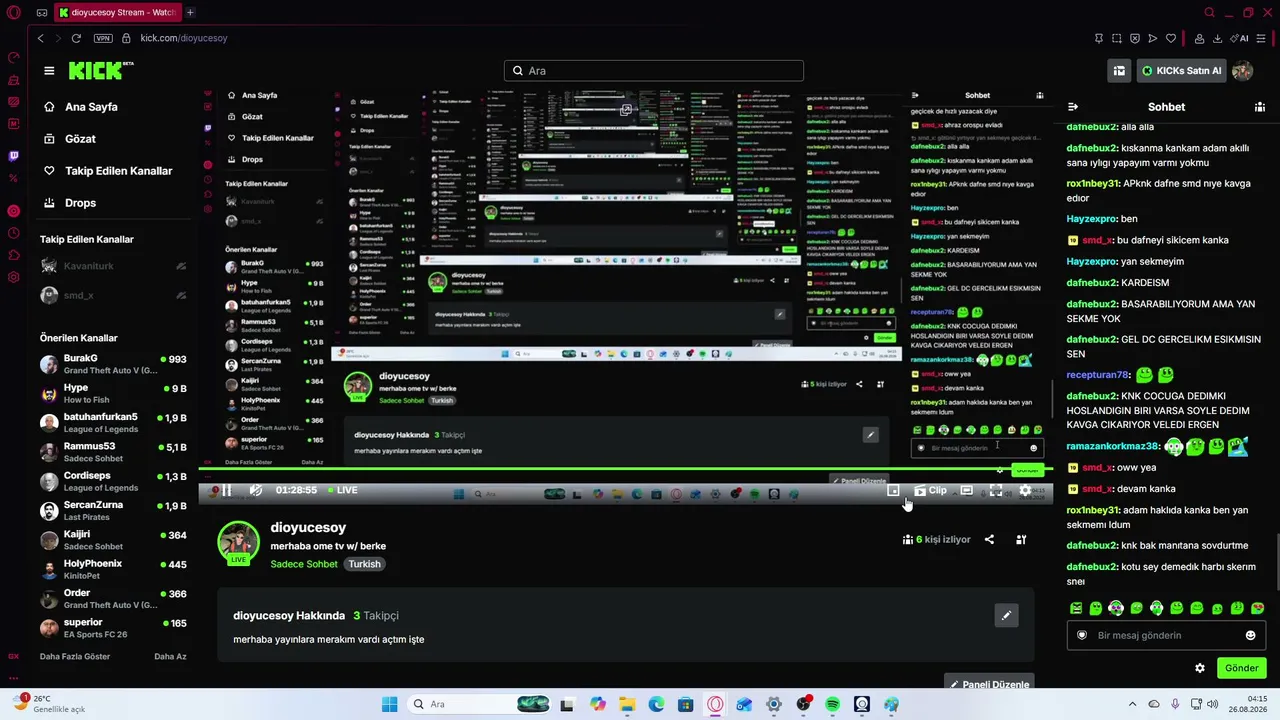Open a new browser tab
Image resolution: width=1280 pixels, height=720 pixels.
pos(190,13)
